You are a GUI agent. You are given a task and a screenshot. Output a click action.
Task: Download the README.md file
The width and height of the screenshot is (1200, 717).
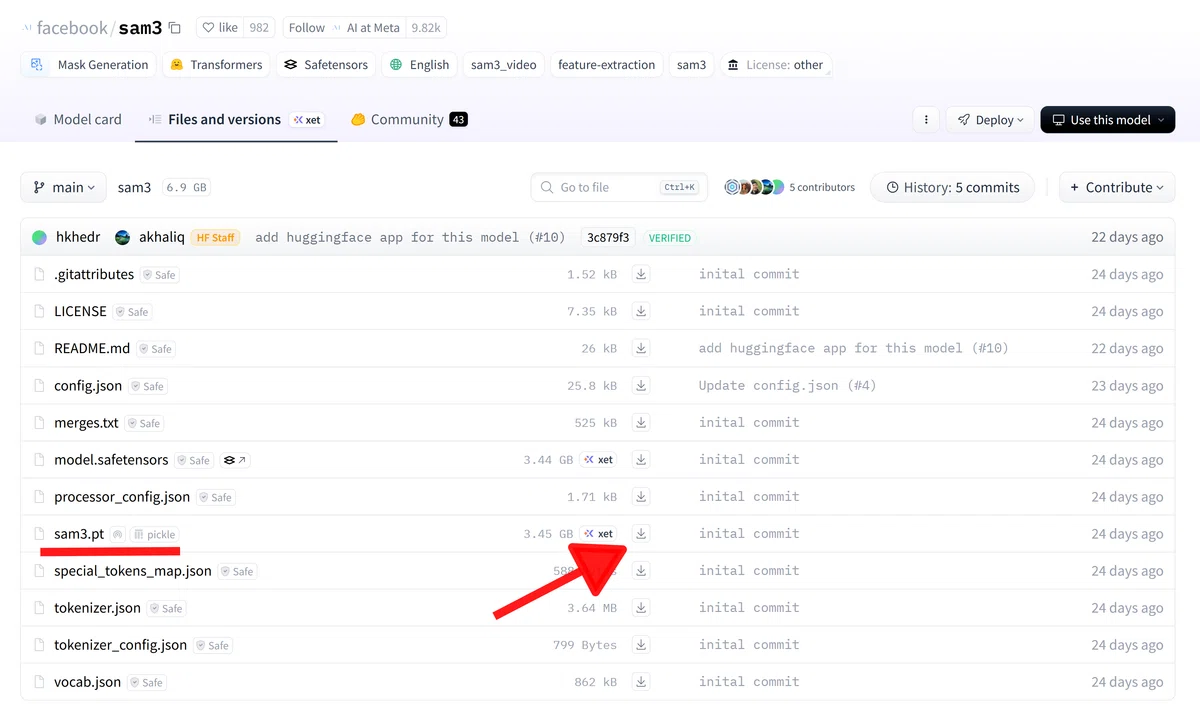(x=641, y=348)
